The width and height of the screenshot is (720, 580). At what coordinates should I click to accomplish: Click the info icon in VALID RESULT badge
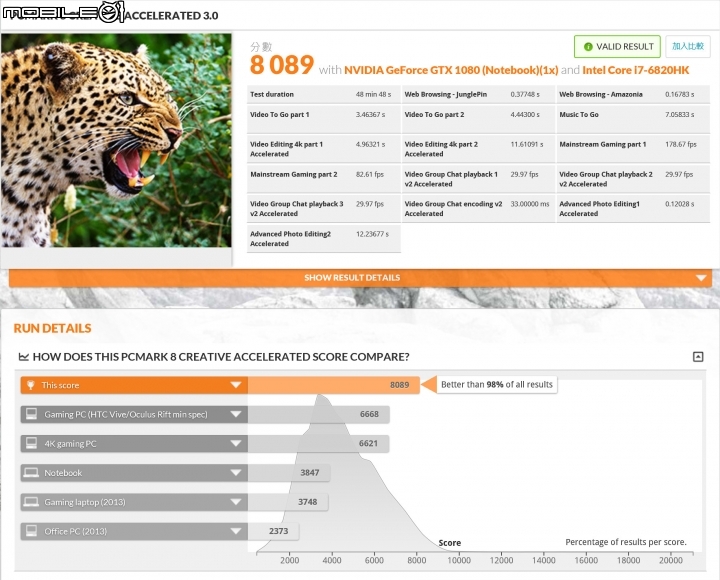tap(588, 46)
